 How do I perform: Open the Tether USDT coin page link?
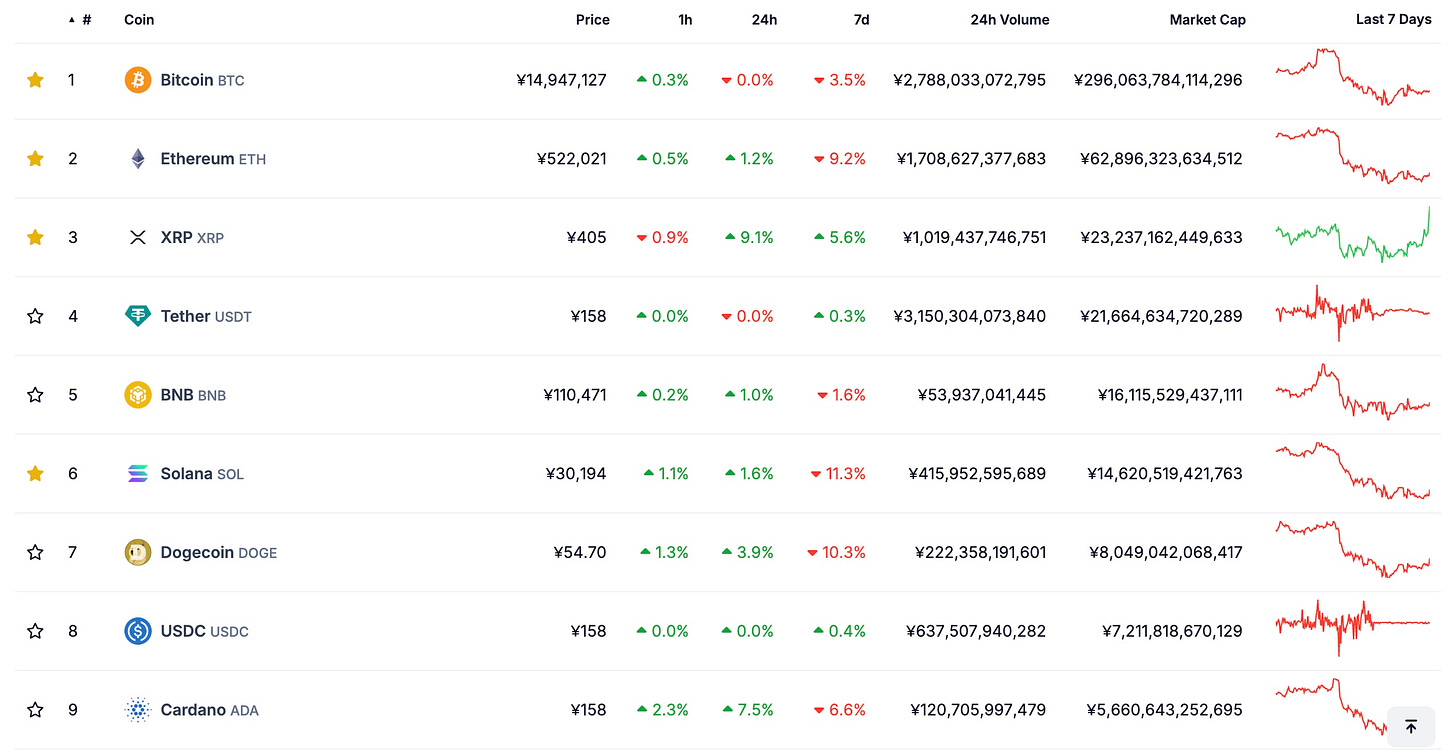pyautogui.click(x=206, y=316)
